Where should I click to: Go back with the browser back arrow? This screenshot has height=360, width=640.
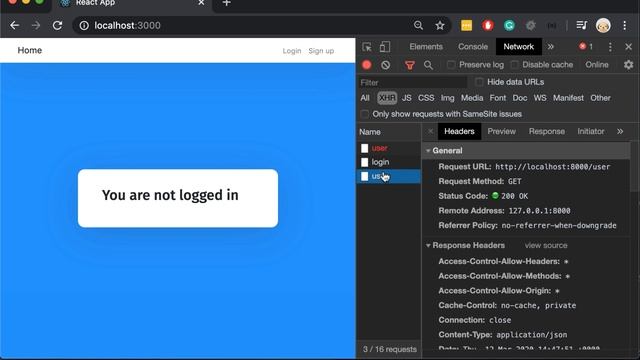(15, 25)
